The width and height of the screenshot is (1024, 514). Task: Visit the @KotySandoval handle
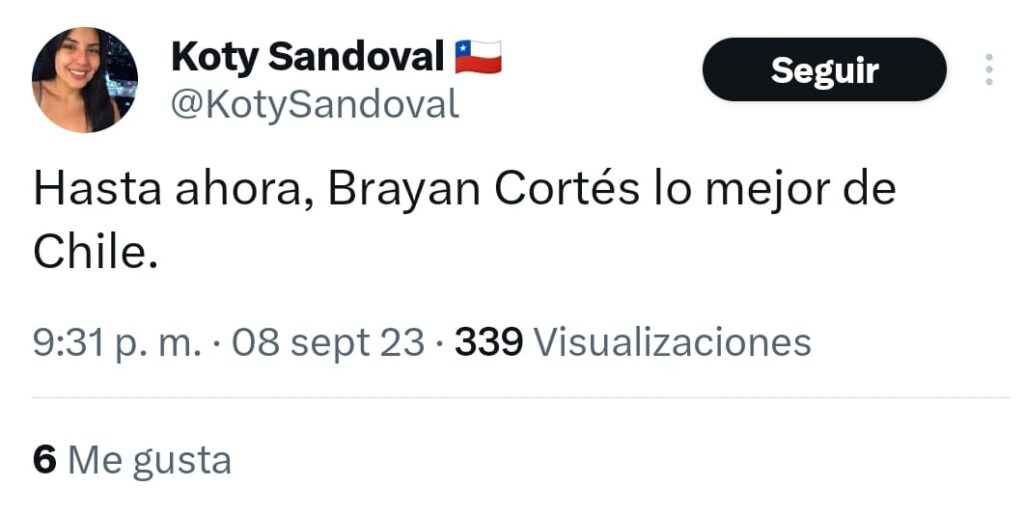[315, 104]
